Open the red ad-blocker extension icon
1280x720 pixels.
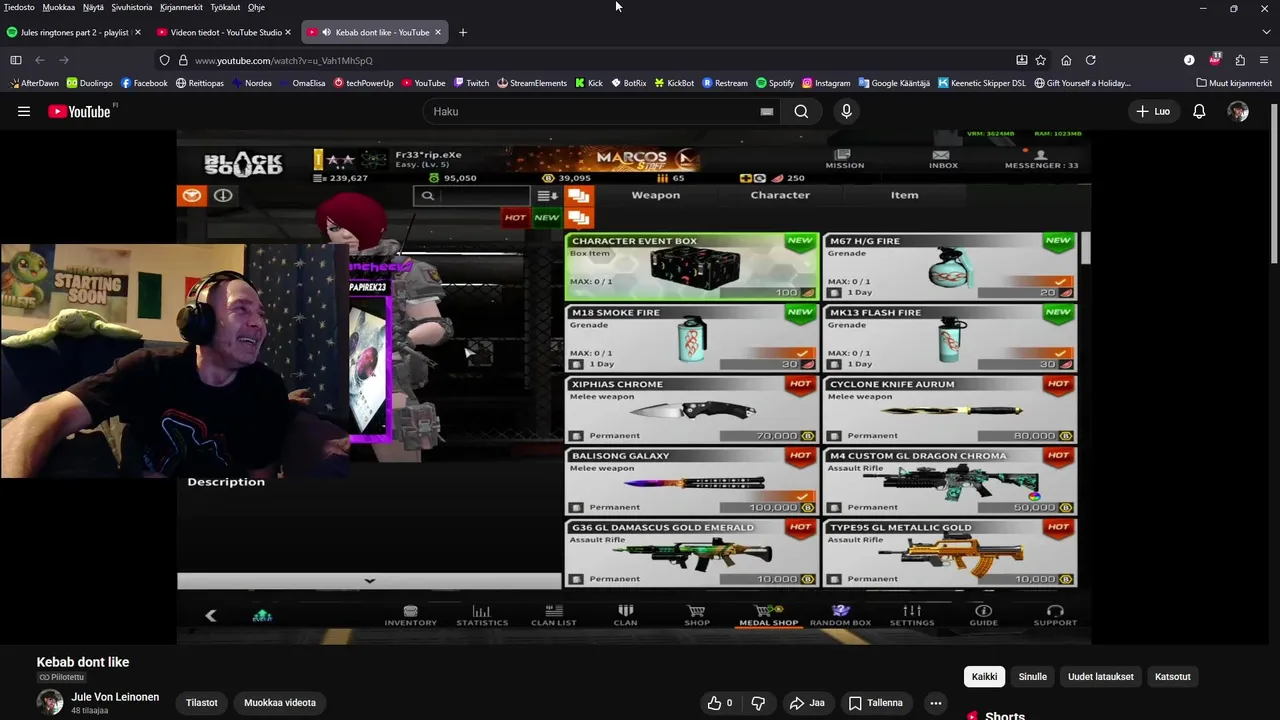point(1215,59)
